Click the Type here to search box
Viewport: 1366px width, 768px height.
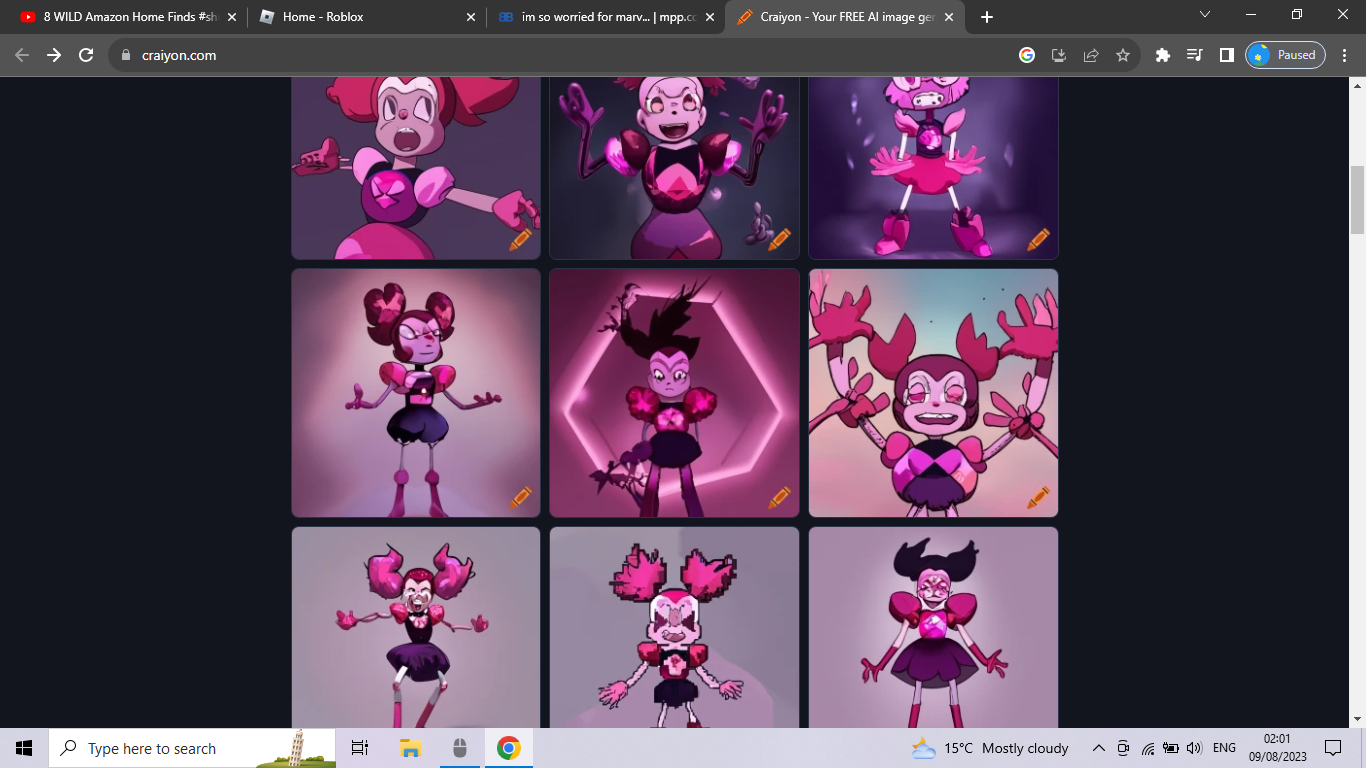tap(192, 748)
